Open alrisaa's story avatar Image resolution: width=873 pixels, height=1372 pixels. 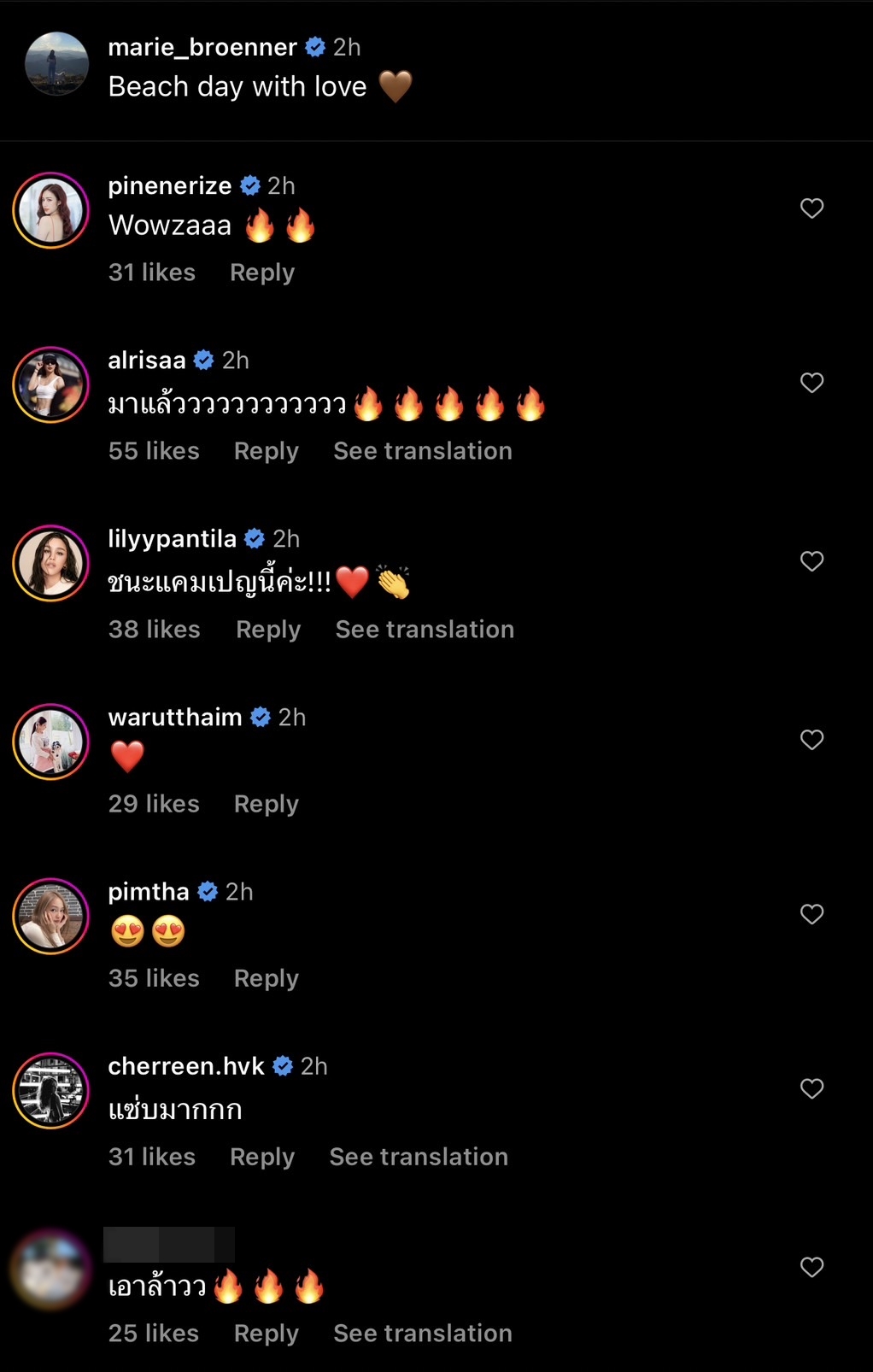click(x=51, y=384)
